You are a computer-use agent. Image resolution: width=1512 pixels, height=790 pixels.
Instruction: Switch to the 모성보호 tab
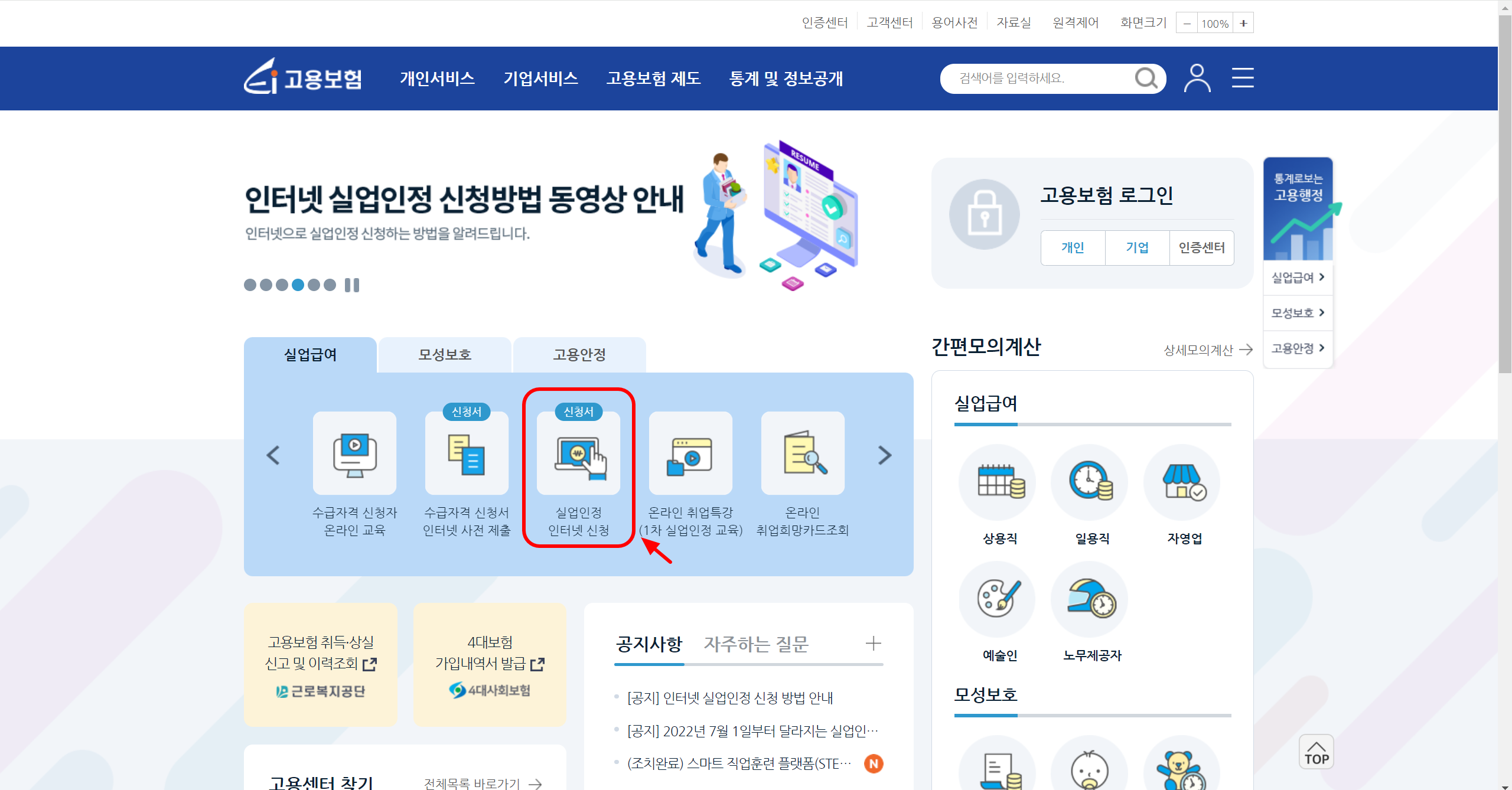[445, 355]
